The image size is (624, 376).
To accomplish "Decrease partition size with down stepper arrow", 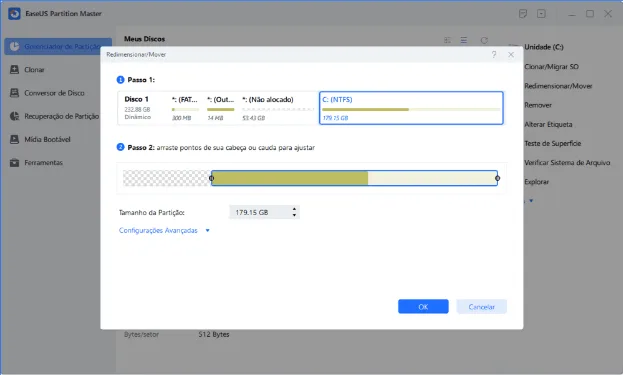I will 294,215.
